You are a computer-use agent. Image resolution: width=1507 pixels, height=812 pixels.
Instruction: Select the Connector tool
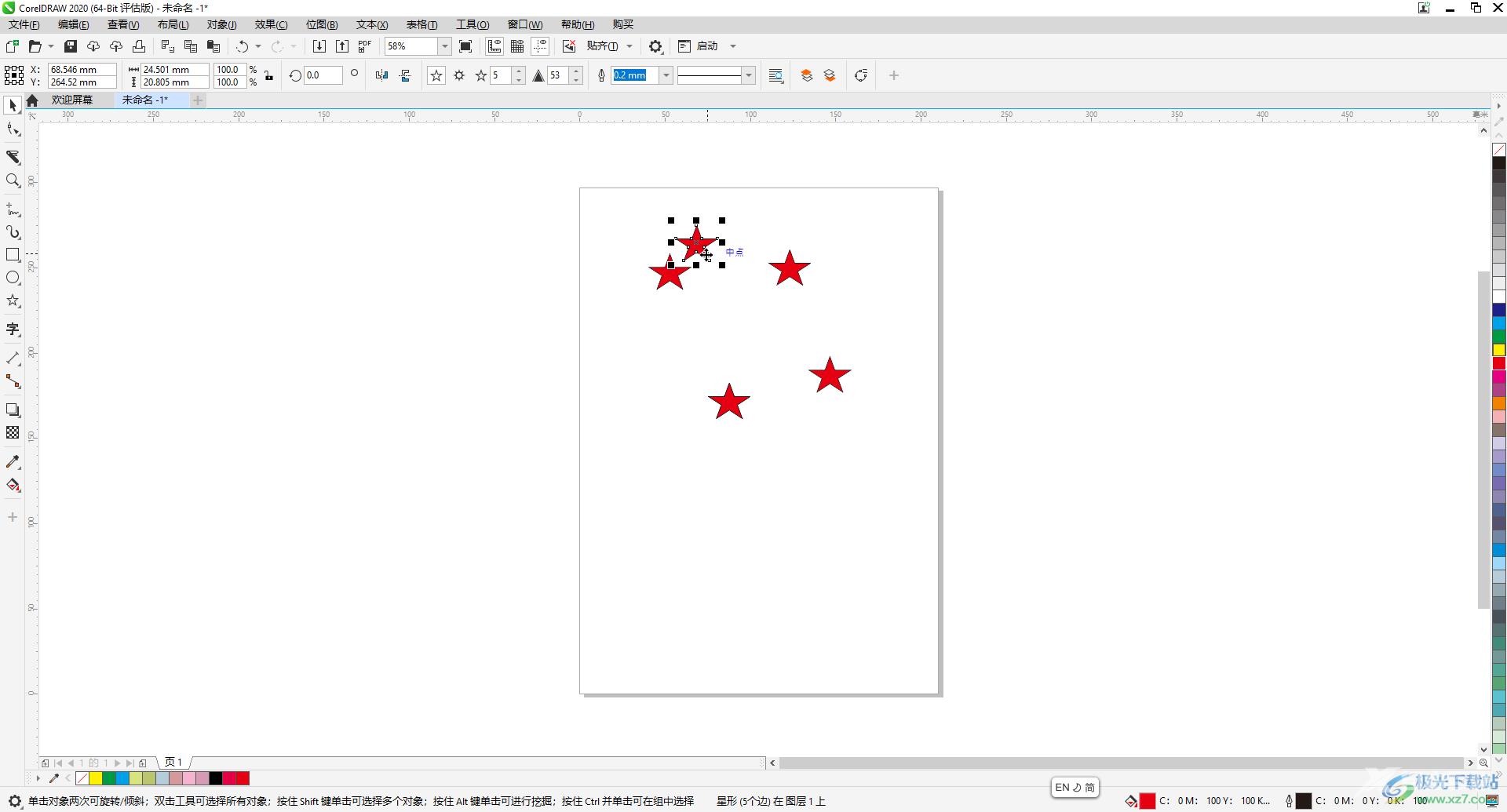[13, 381]
